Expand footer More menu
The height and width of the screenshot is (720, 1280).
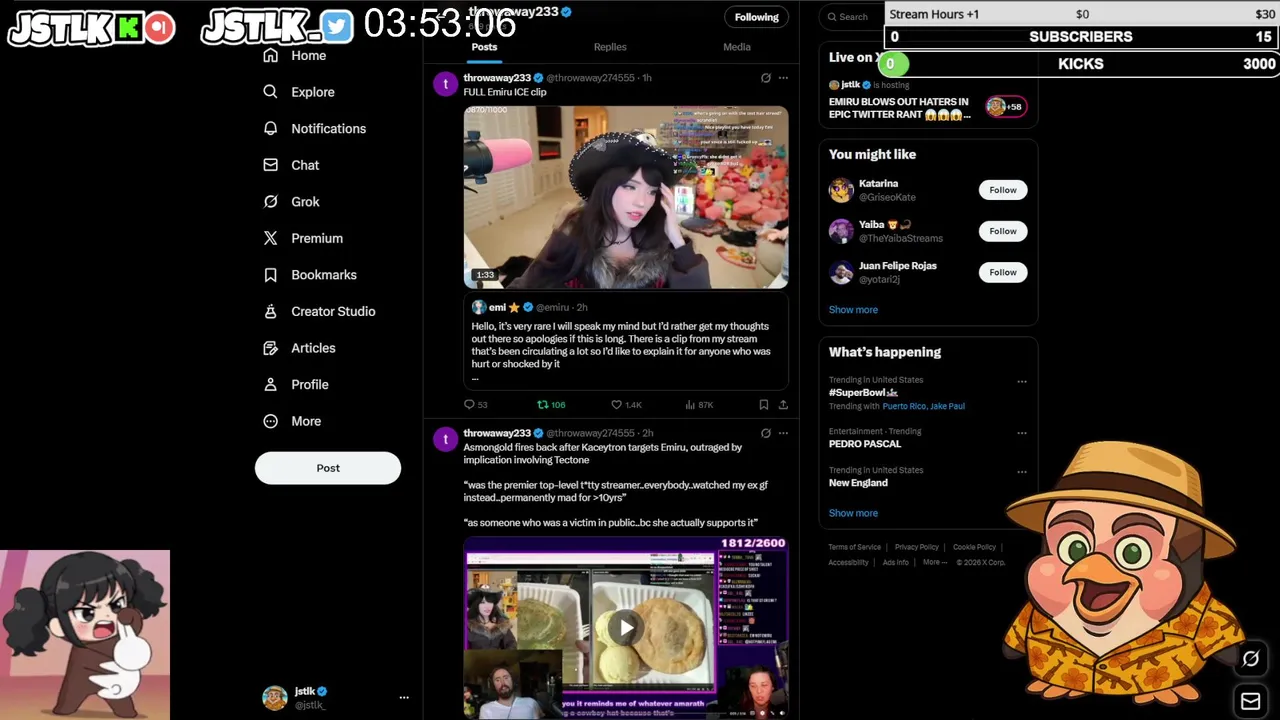[934, 562]
